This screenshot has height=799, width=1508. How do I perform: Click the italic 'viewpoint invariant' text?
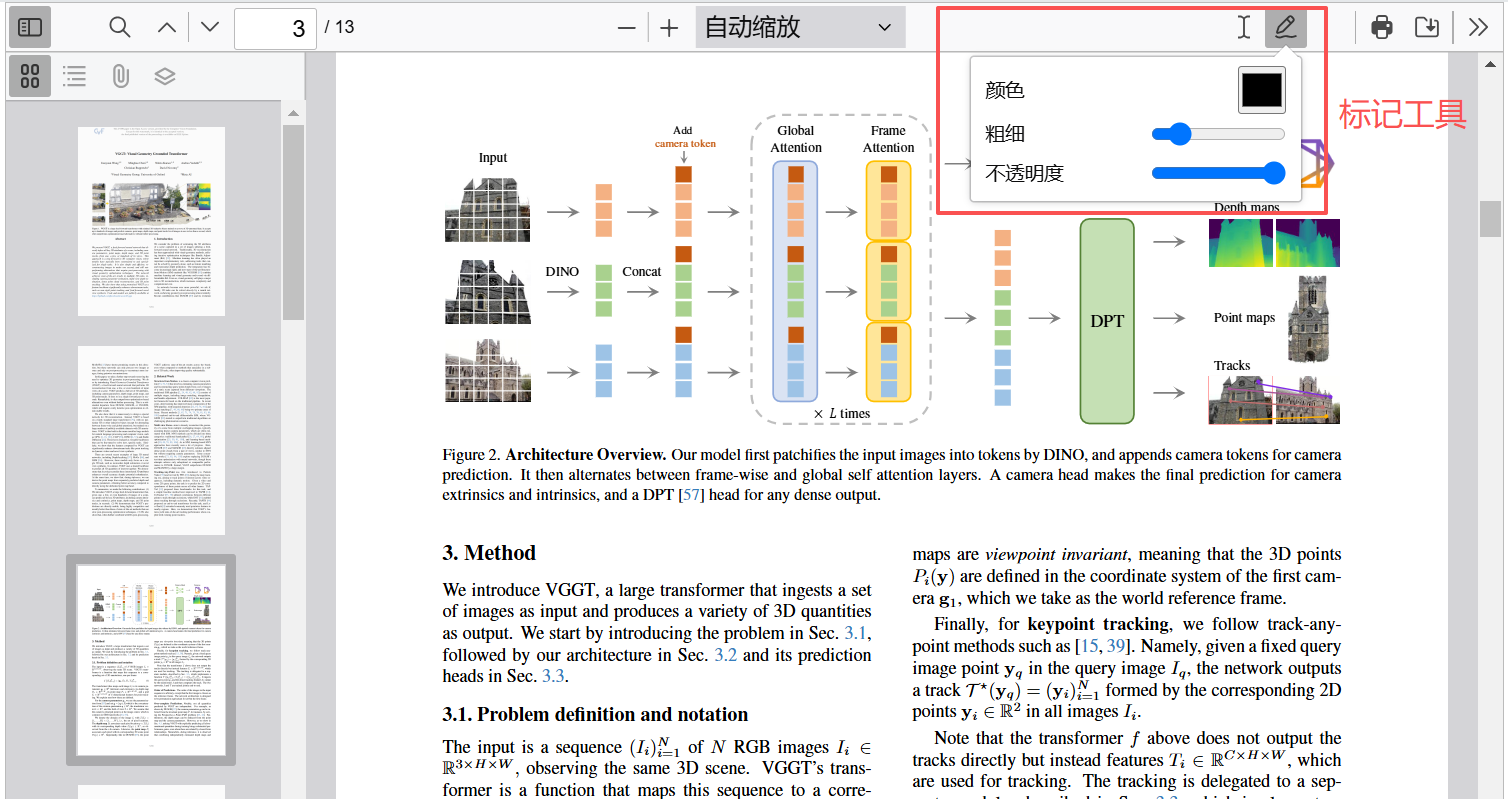click(1056, 554)
